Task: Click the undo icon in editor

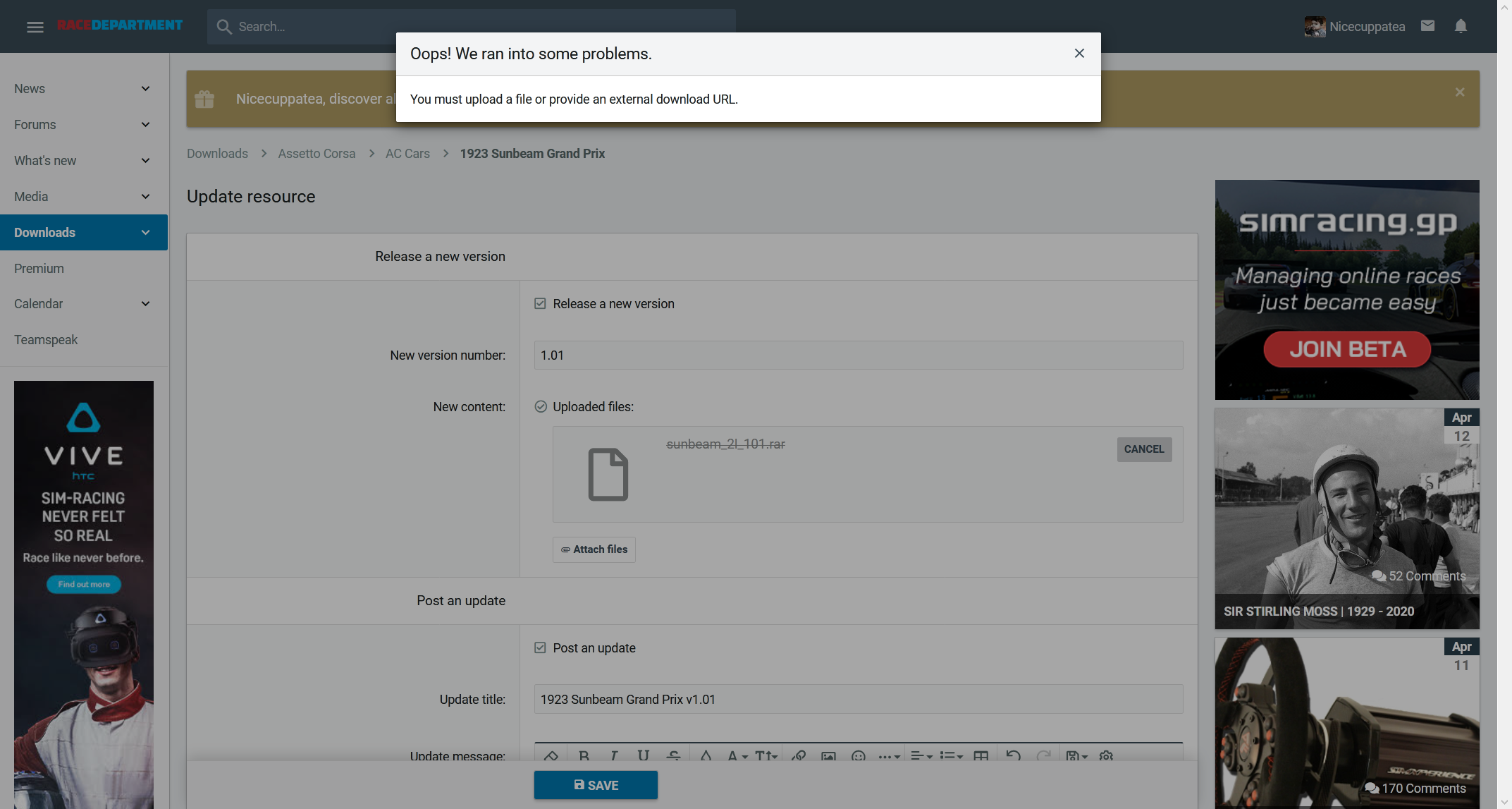Action: [1013, 755]
